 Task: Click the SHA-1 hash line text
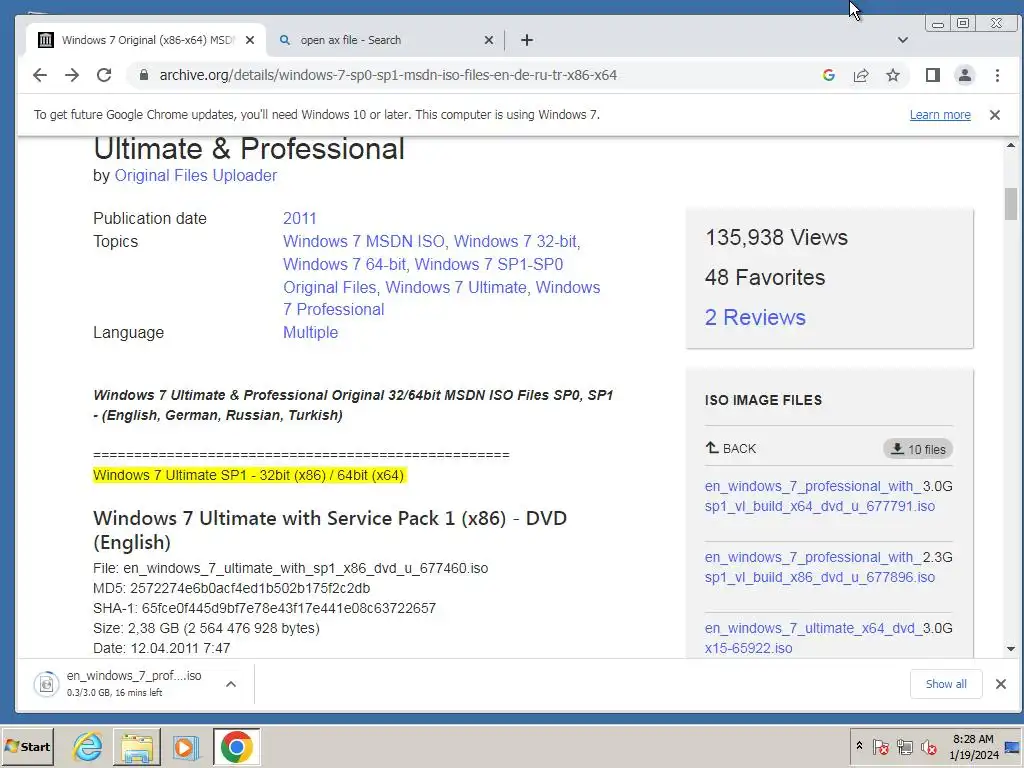point(264,609)
